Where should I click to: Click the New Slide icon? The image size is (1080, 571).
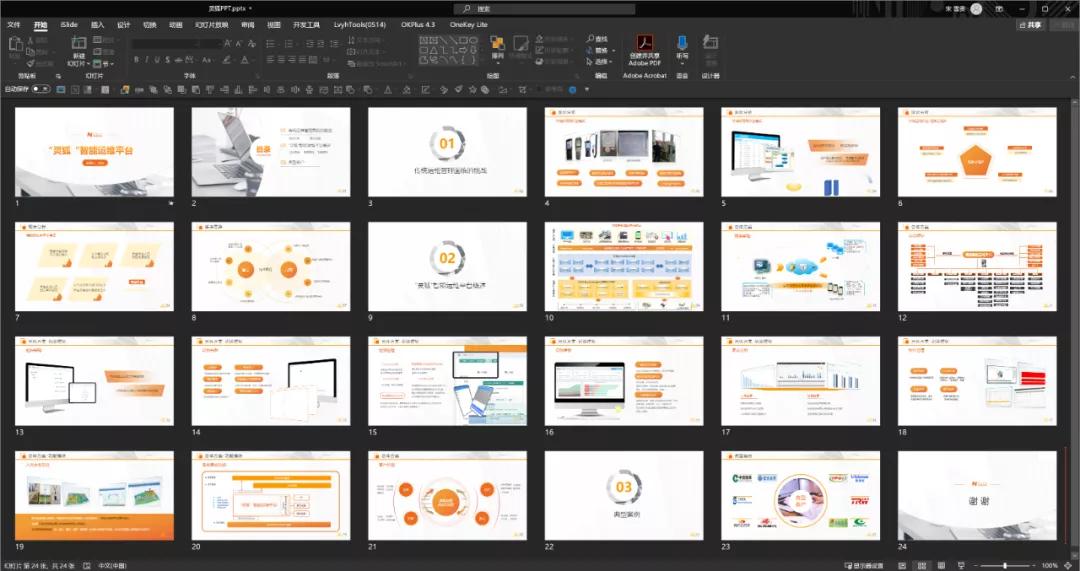(78, 48)
